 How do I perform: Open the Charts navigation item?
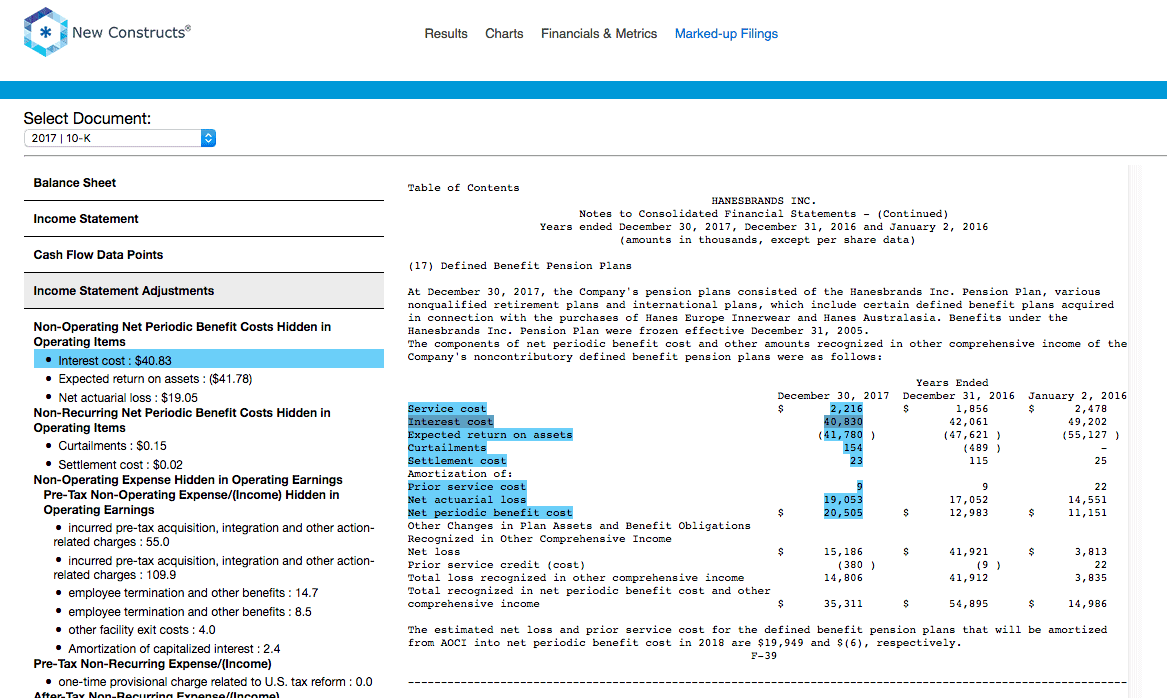coord(504,33)
